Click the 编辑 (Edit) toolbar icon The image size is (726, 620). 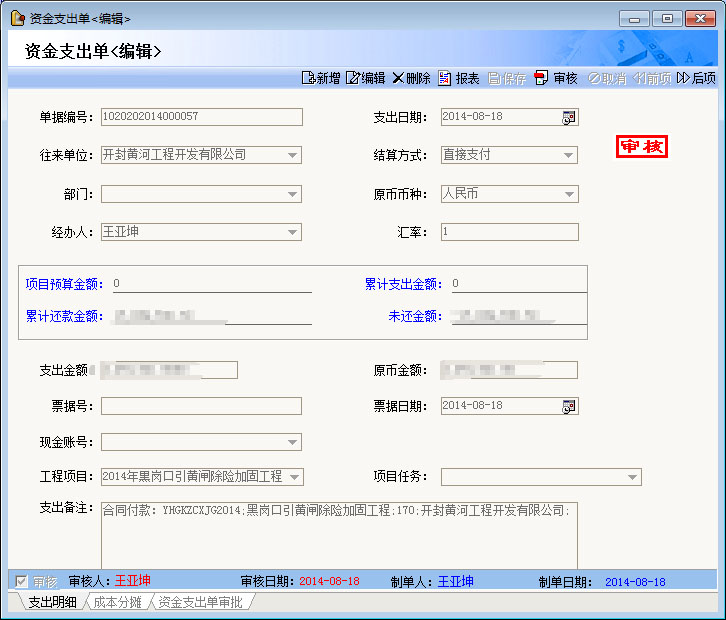353,79
